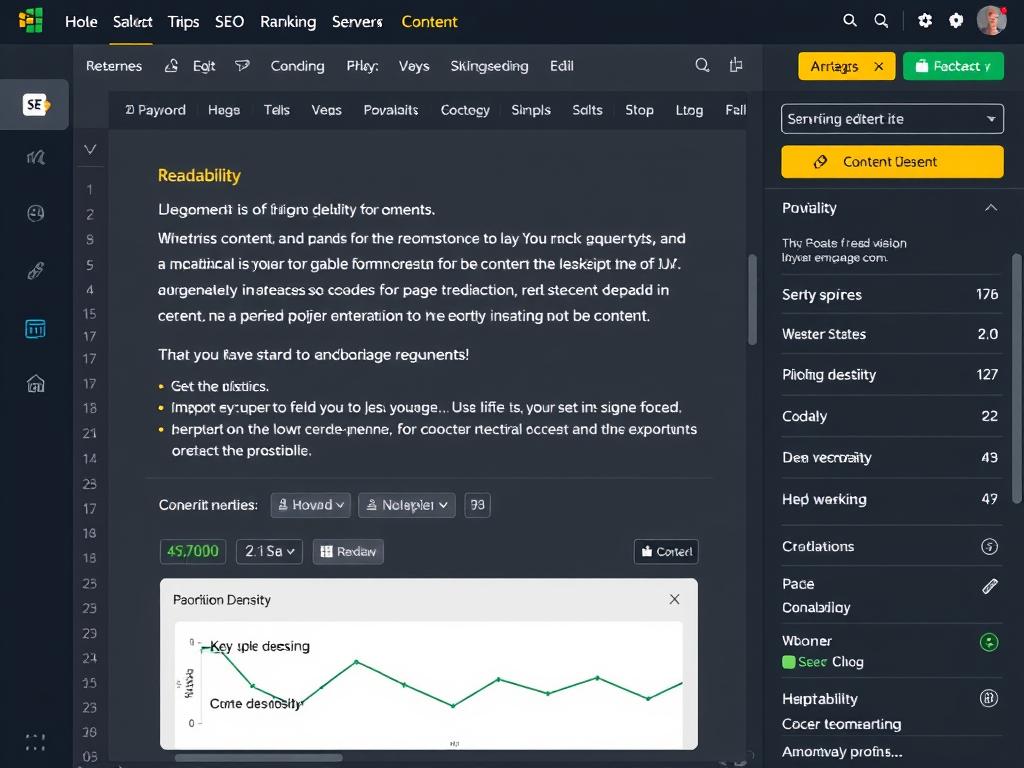Toggle the green Wboner status indicator
Viewport: 1024px width, 768px height.
click(x=990, y=641)
